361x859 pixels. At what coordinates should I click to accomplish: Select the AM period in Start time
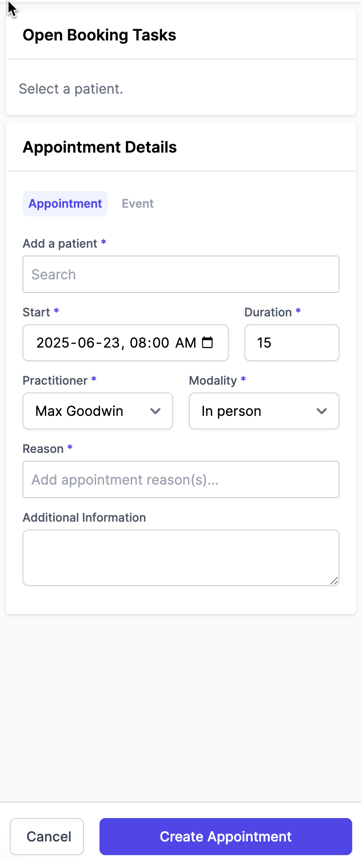[186, 343]
